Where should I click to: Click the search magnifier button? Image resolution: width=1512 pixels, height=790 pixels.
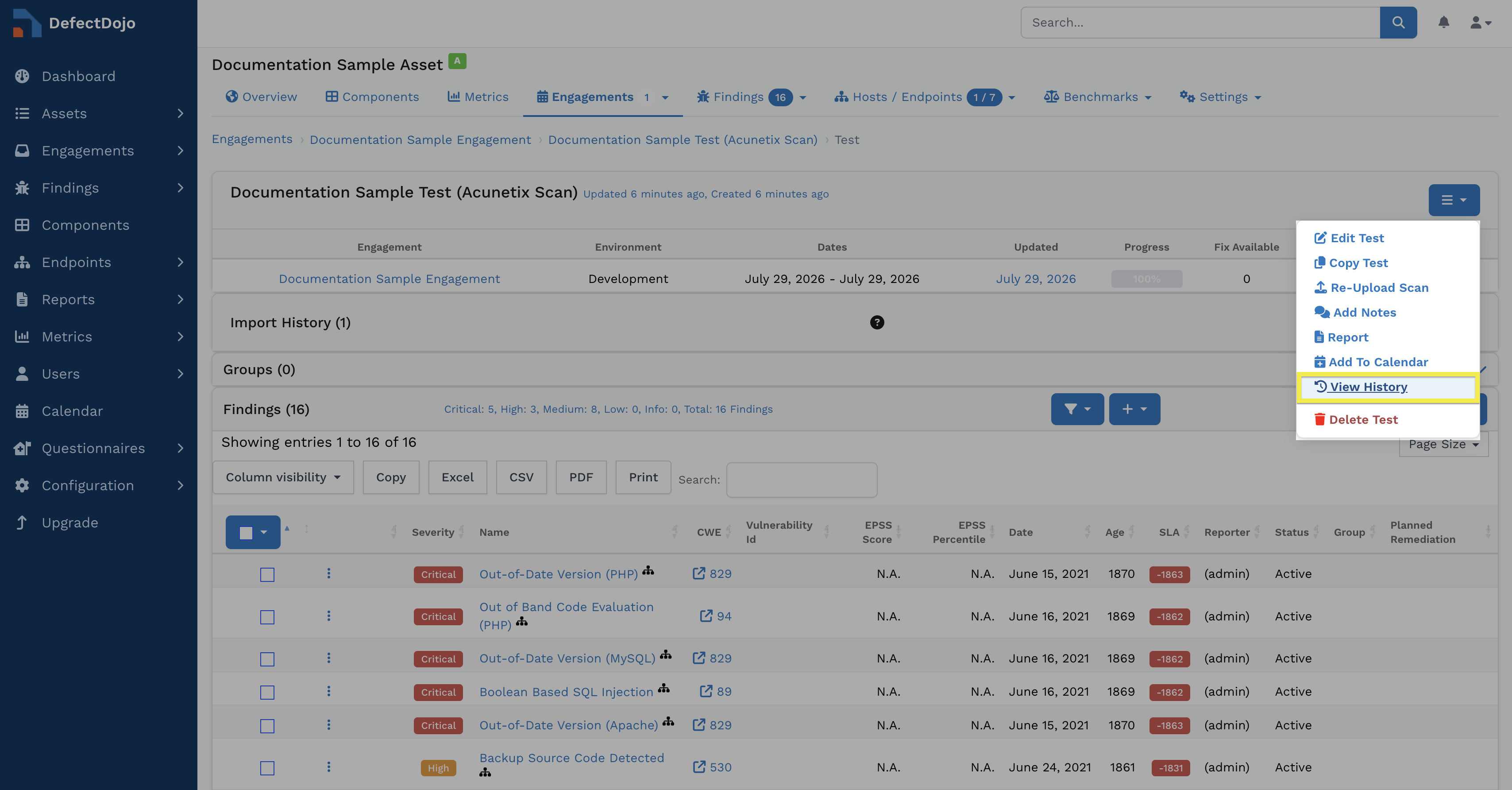click(1398, 22)
